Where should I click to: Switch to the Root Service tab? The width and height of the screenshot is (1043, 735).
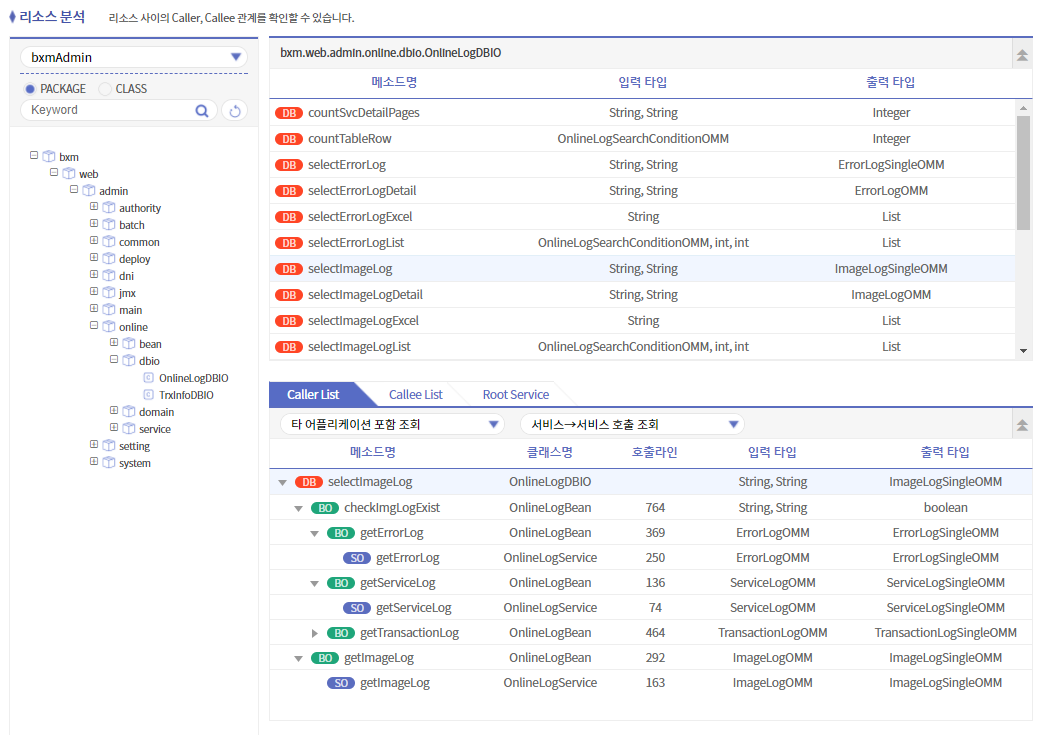coord(516,395)
